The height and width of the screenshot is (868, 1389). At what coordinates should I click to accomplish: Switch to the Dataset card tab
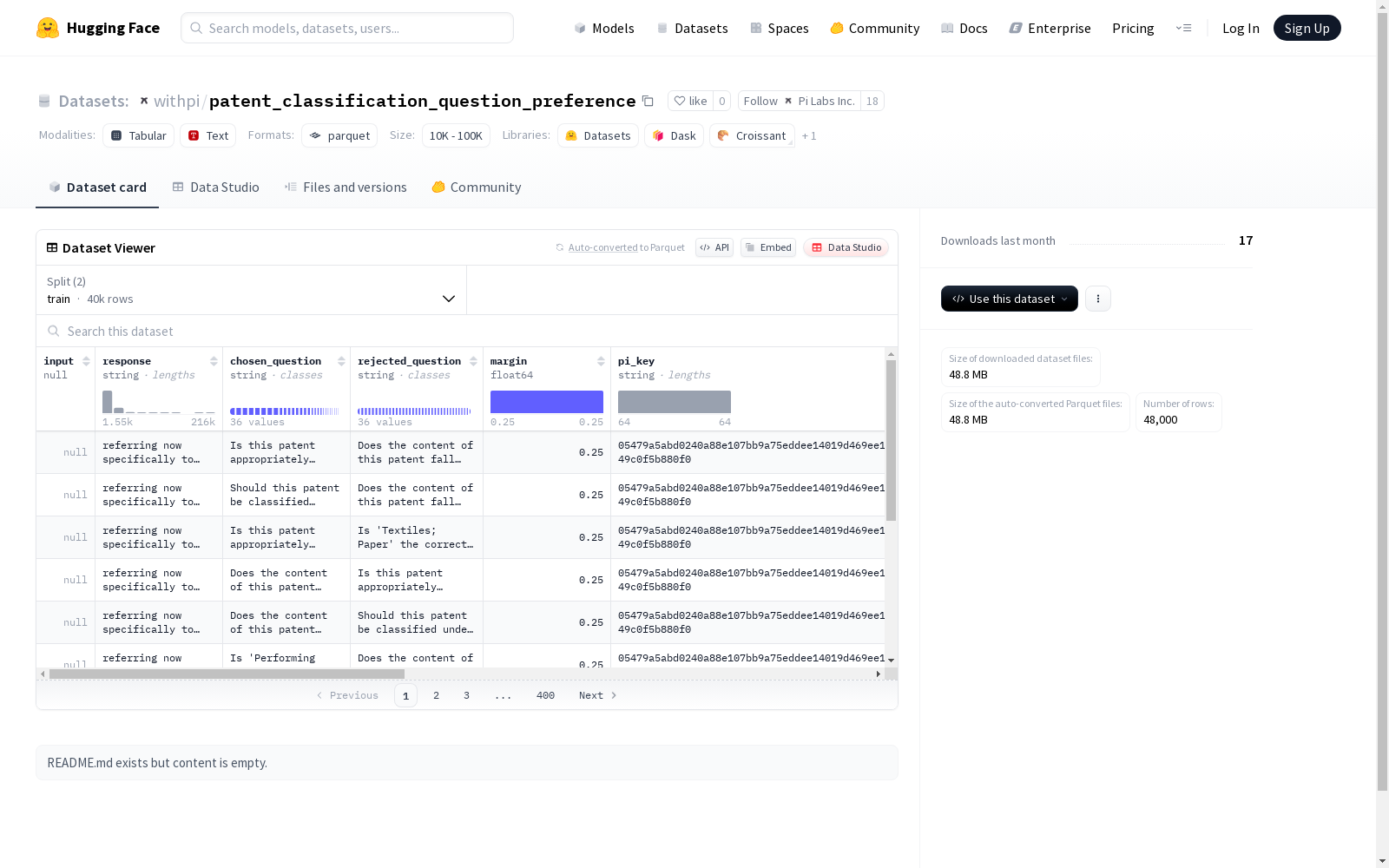[97, 187]
